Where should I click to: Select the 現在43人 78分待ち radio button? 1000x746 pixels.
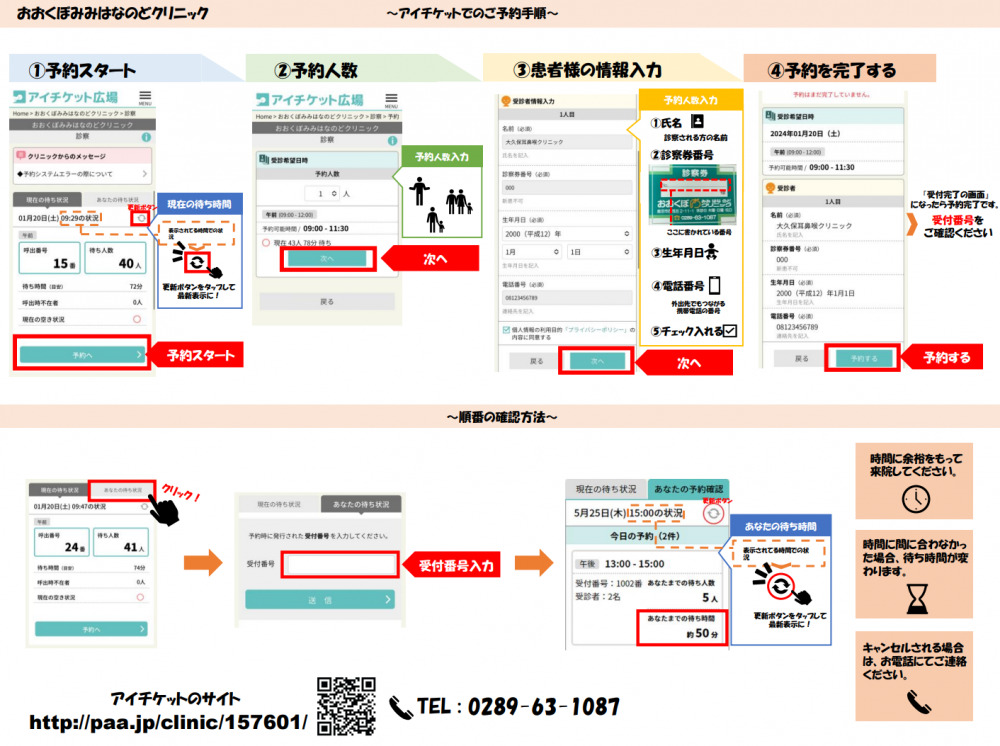pyautogui.click(x=266, y=242)
